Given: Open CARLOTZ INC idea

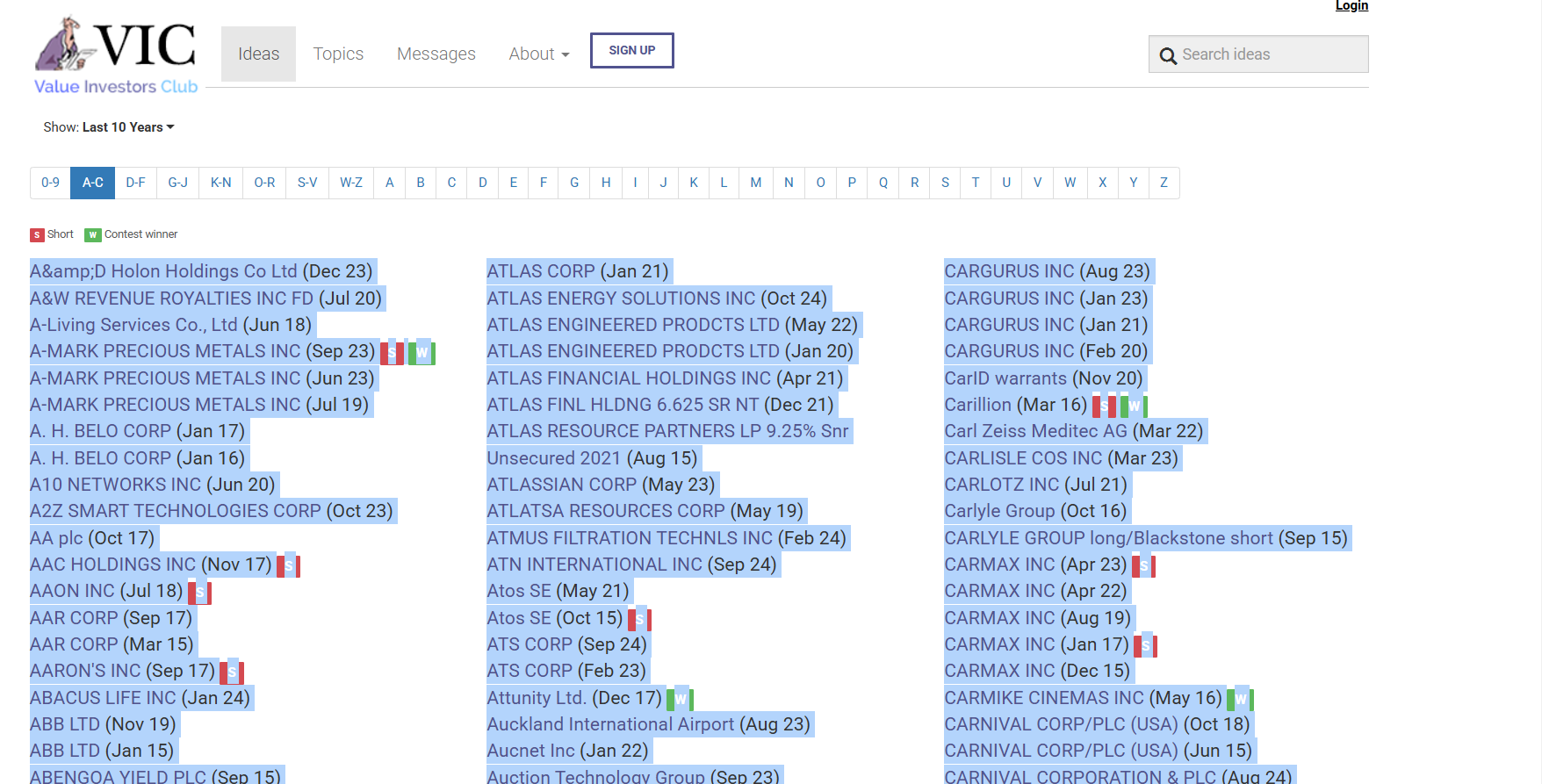Looking at the screenshot, I should [x=1002, y=485].
